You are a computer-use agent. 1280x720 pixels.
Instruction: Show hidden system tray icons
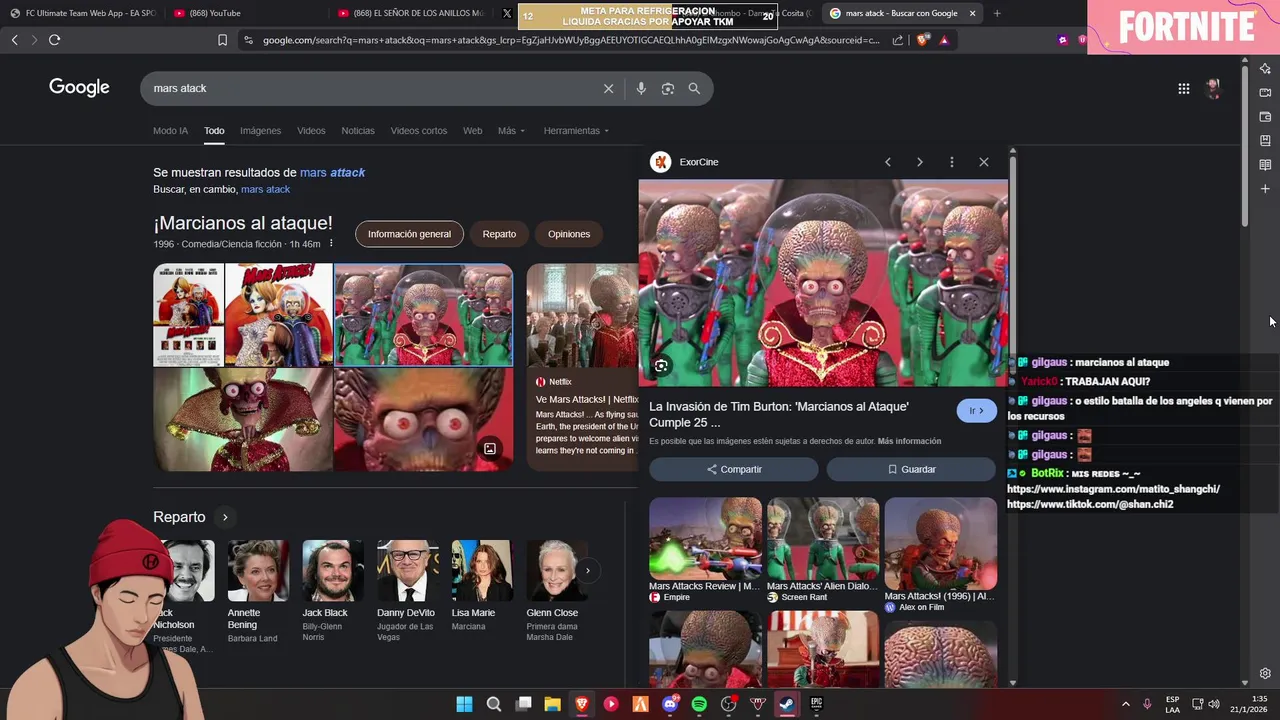(1125, 704)
